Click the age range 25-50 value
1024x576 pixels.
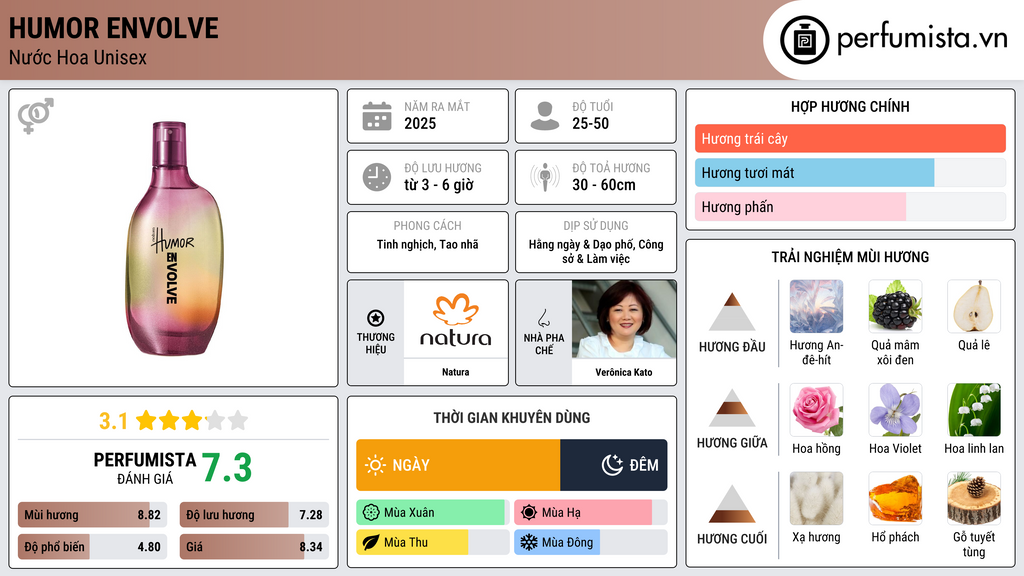point(590,123)
